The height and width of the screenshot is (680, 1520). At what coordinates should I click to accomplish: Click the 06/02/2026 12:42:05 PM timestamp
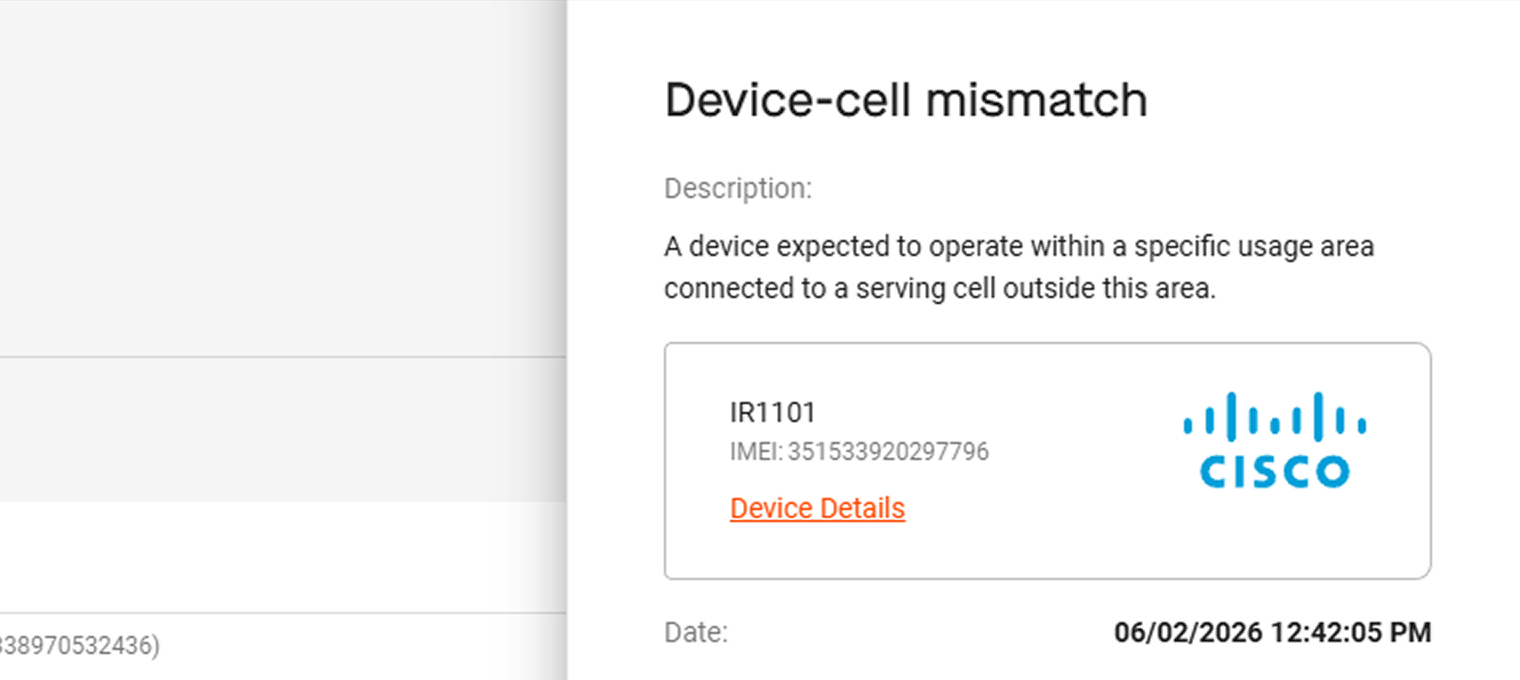pos(1273,633)
